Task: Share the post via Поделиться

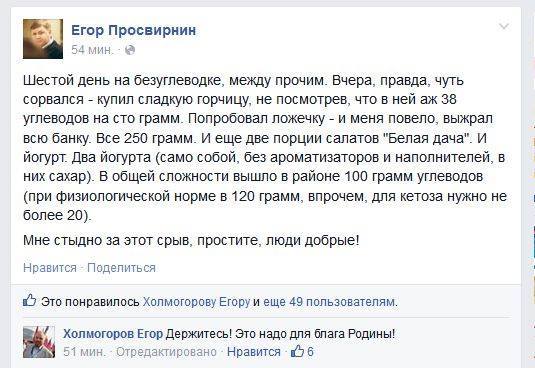Action: click(121, 268)
